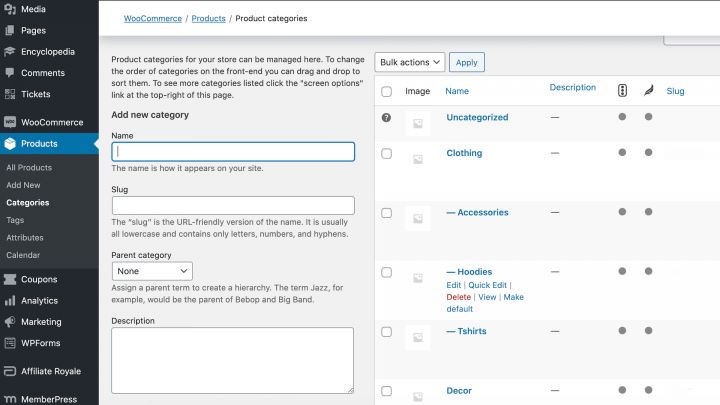Go to Attributes submenu item
The height and width of the screenshot is (405, 720).
[x=25, y=237]
